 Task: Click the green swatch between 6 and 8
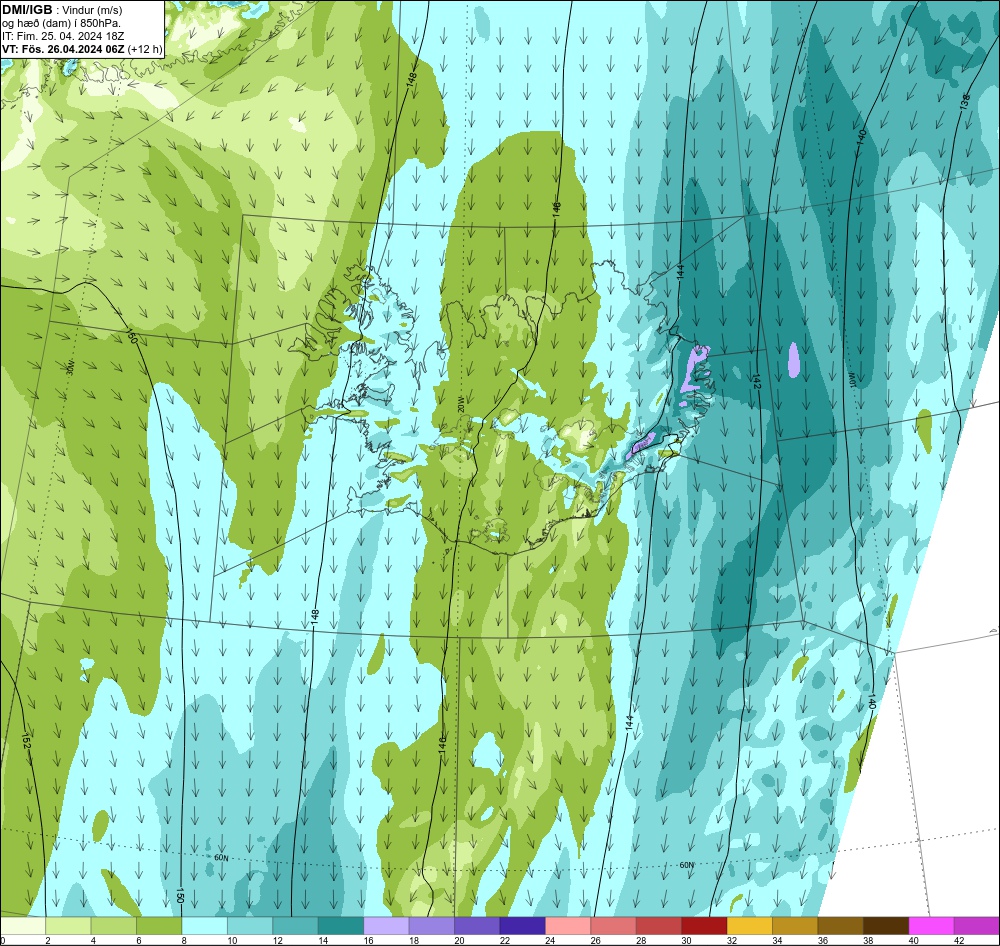(x=159, y=926)
